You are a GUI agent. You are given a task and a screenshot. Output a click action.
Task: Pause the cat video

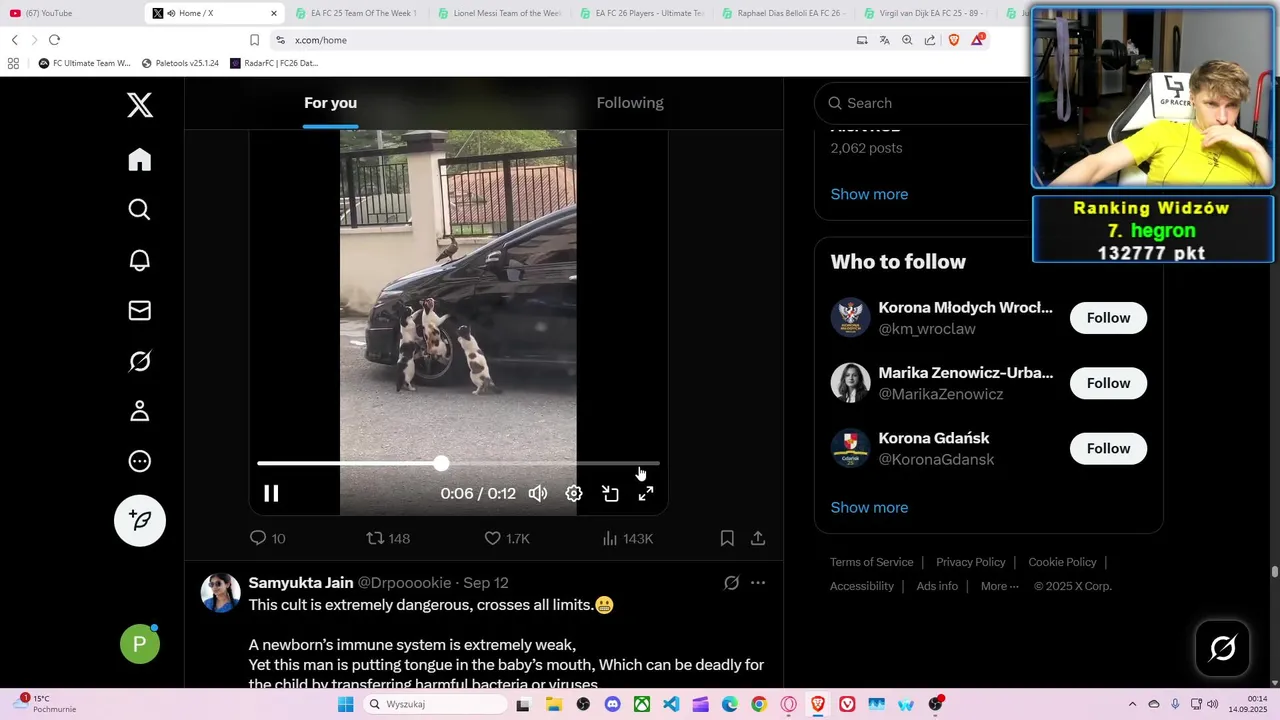coord(271,493)
